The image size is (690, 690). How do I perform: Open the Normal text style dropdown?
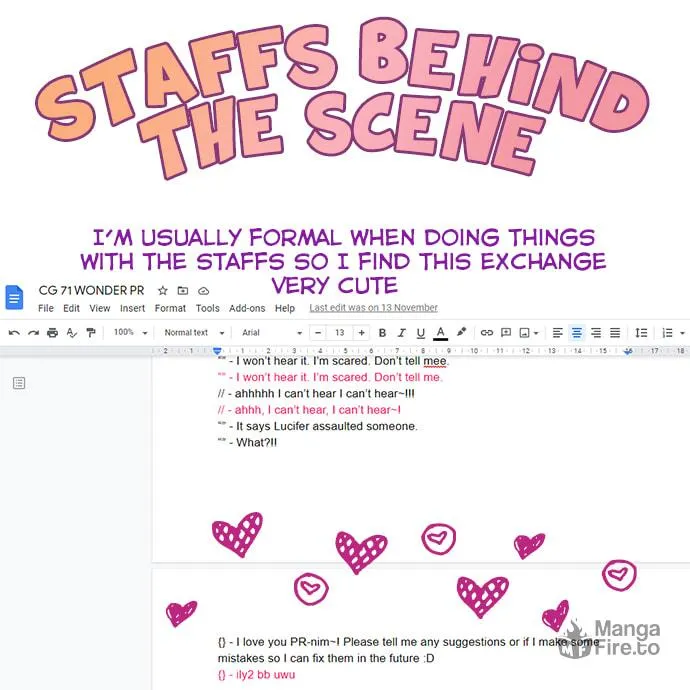[x=195, y=333]
